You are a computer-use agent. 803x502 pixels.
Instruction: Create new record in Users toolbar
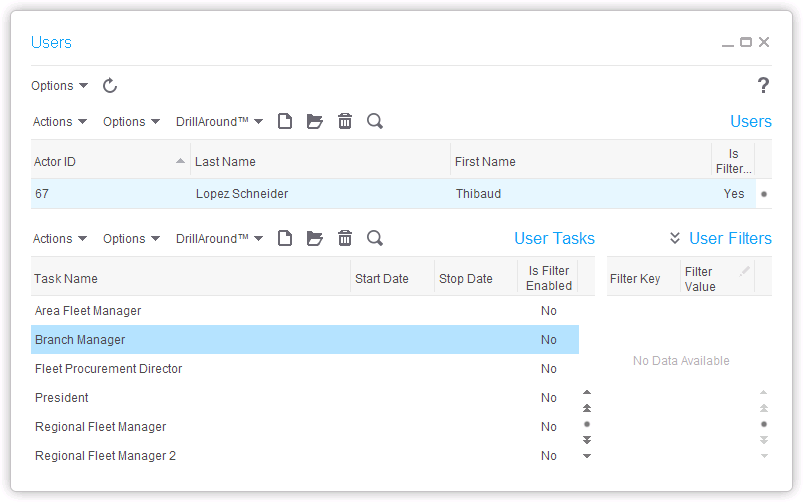[285, 122]
